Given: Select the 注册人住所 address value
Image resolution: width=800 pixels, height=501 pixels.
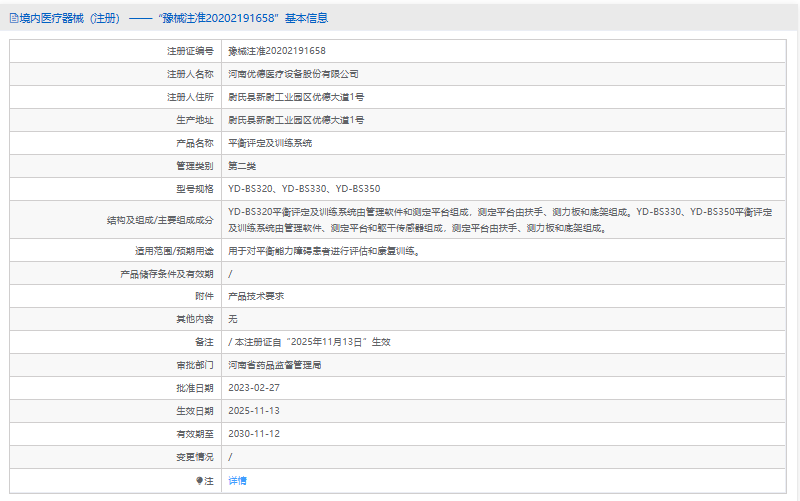Looking at the screenshot, I should point(296,97).
